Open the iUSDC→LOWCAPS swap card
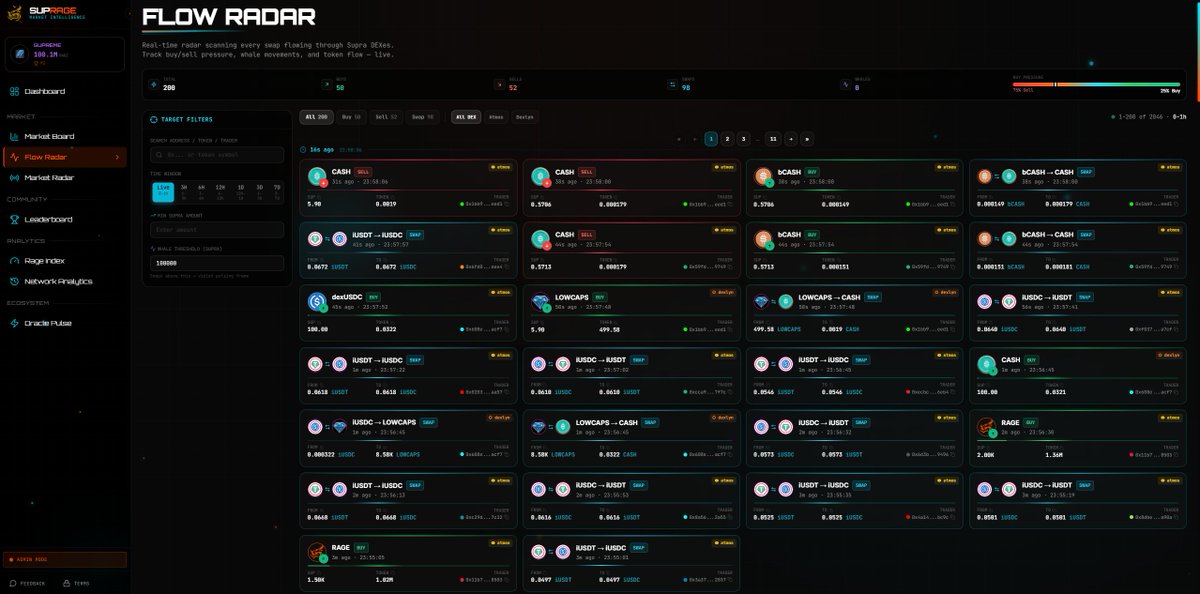Screen dimensions: 1200x594 [x=408, y=438]
